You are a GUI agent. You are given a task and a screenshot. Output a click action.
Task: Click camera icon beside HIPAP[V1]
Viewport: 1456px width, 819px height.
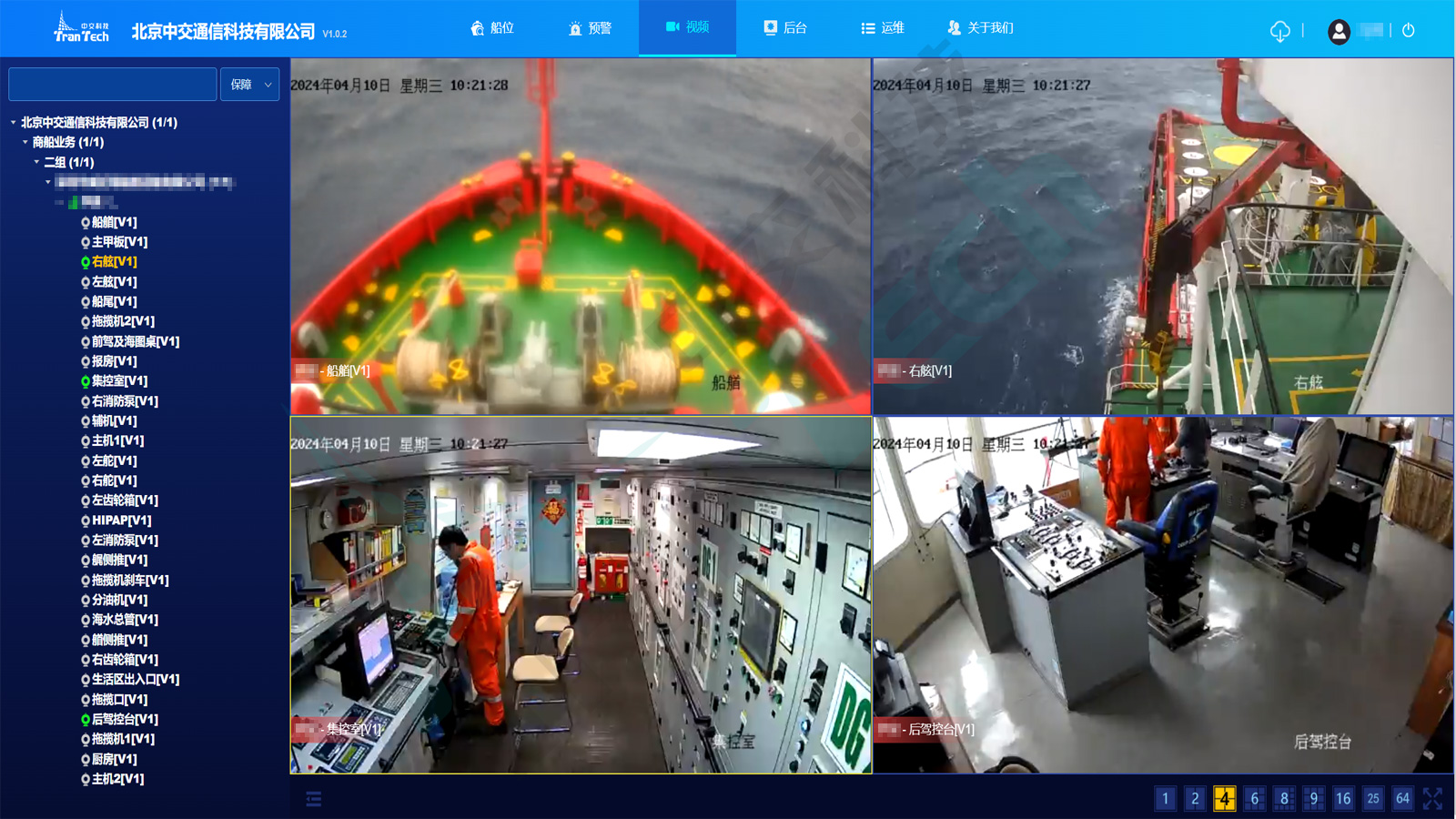click(x=86, y=521)
